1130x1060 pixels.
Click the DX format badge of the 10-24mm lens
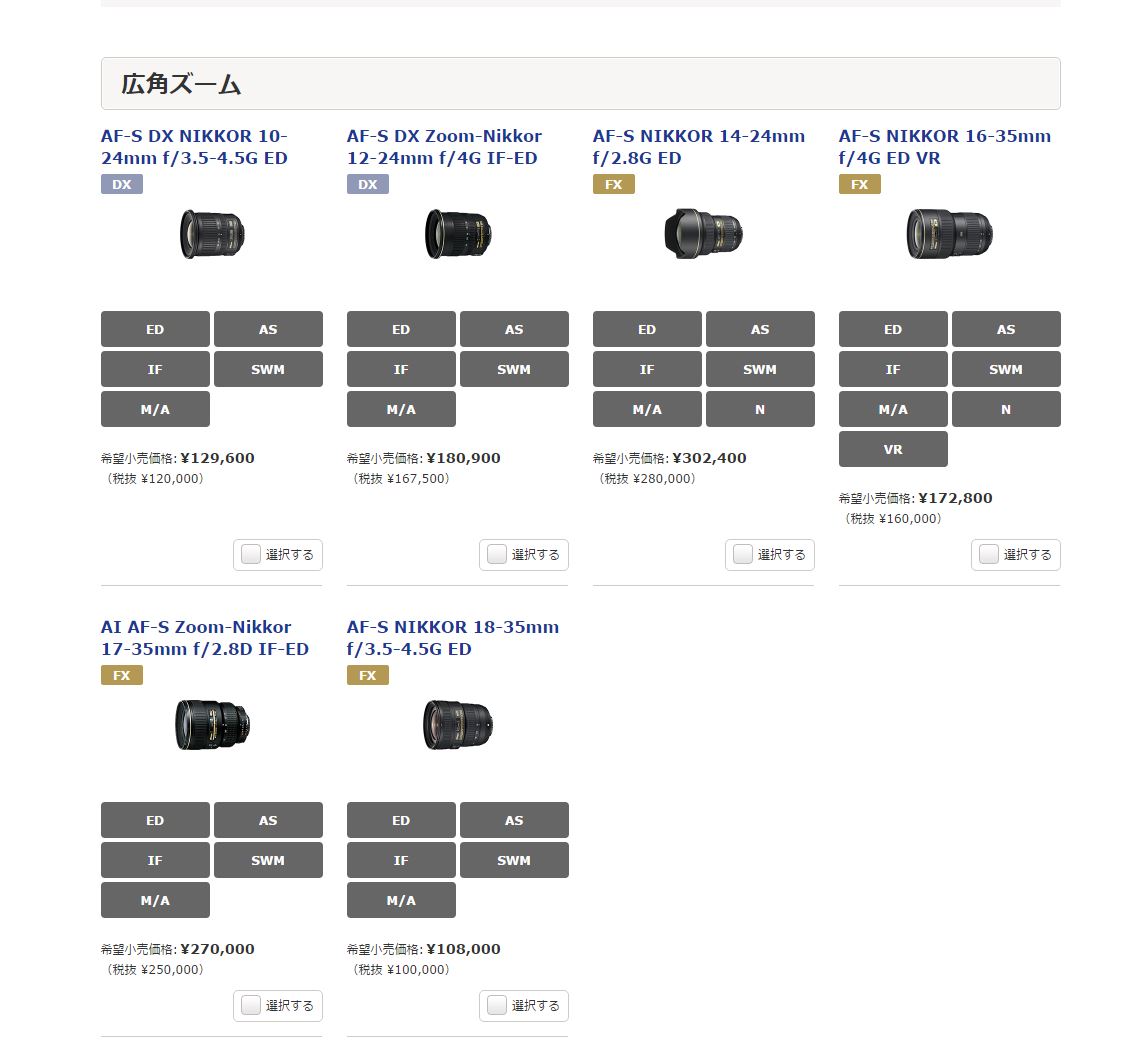coord(122,184)
